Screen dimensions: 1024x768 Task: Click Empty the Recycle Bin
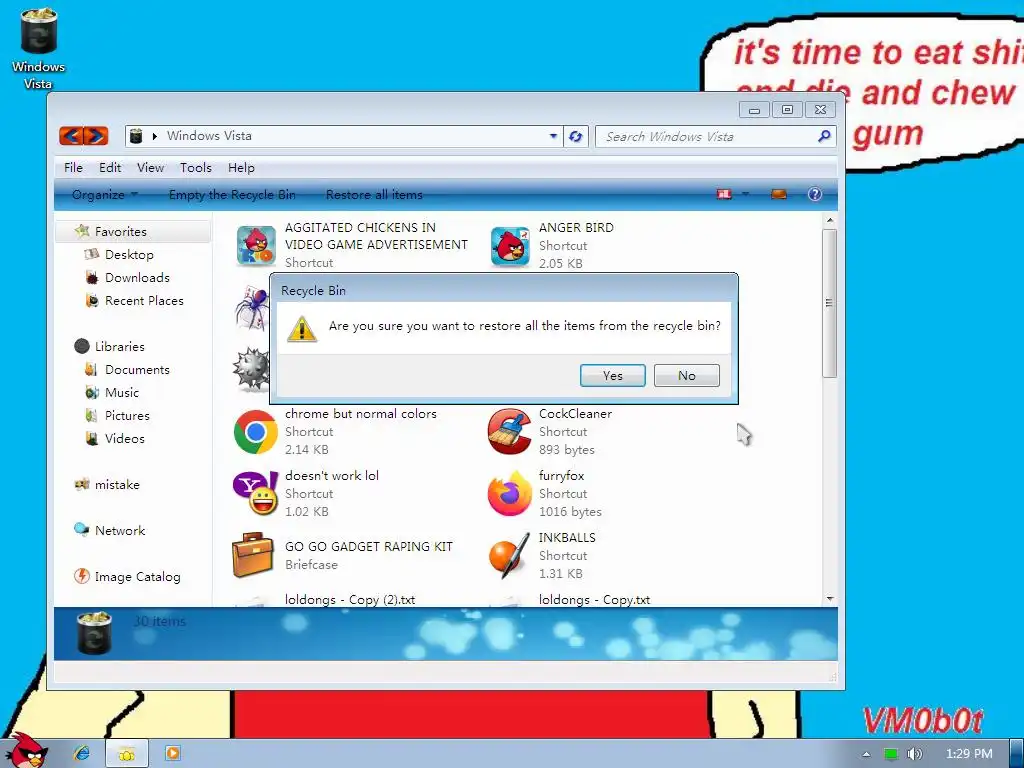tap(232, 195)
